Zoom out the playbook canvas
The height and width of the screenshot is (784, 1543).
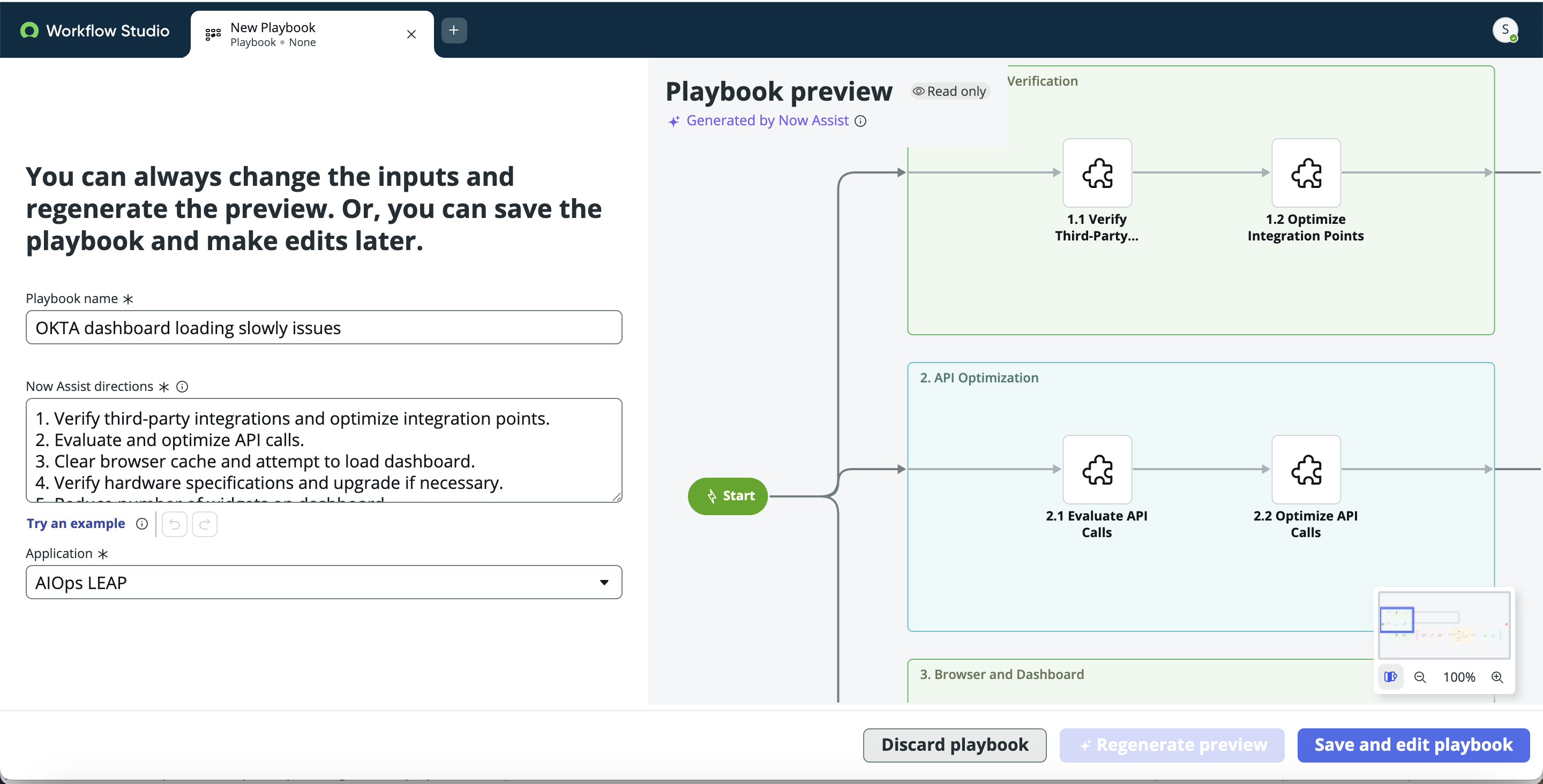pyautogui.click(x=1420, y=677)
